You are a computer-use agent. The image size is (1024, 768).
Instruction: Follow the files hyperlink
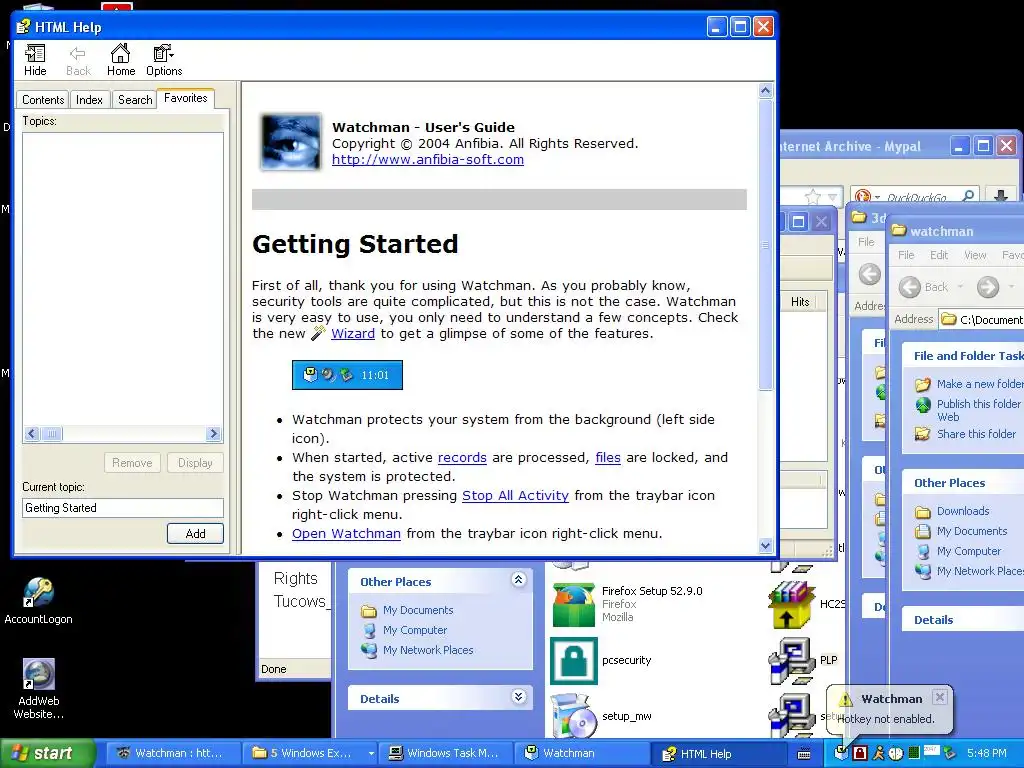pos(608,458)
